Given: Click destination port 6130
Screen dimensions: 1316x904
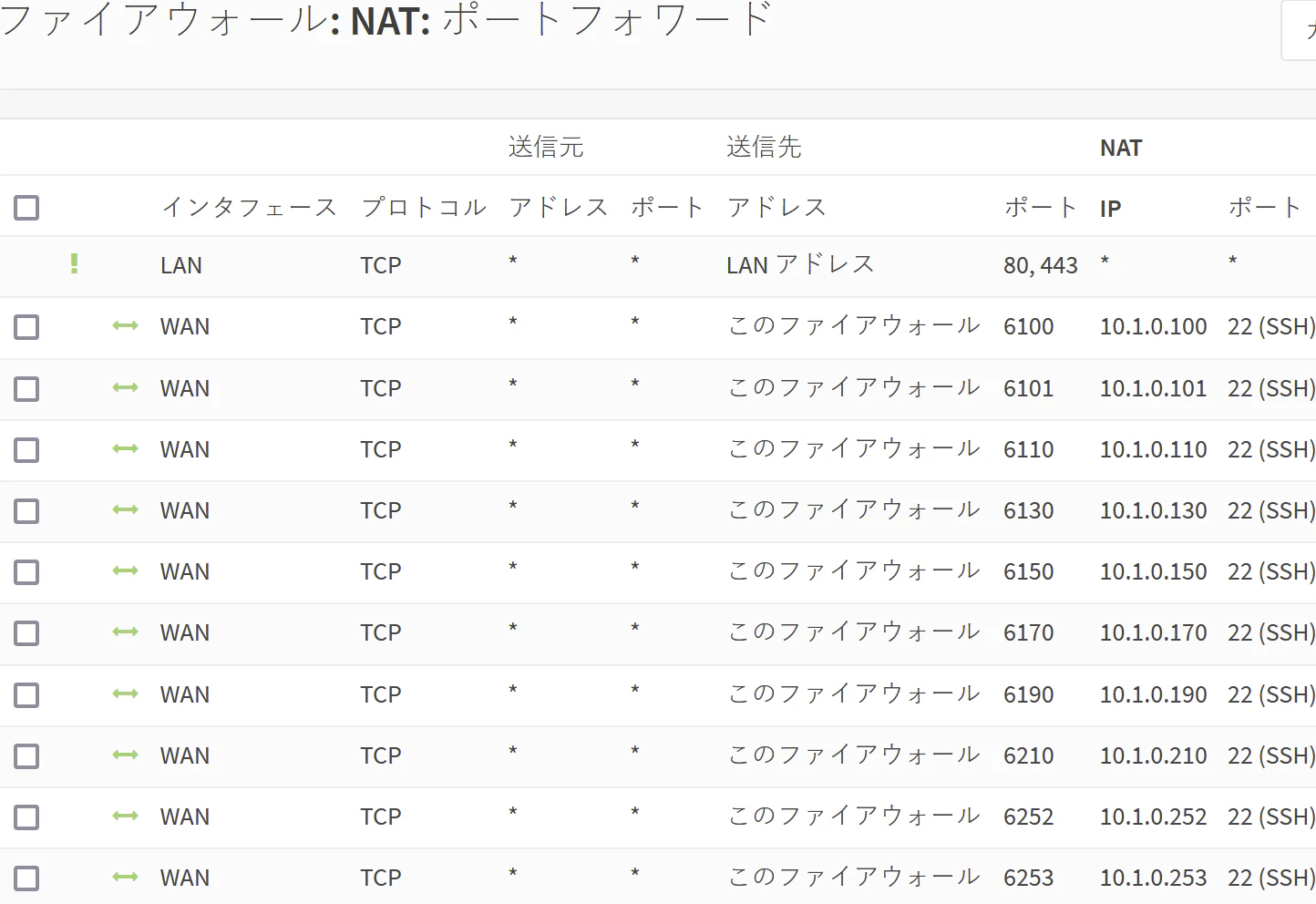Looking at the screenshot, I should 1028,510.
